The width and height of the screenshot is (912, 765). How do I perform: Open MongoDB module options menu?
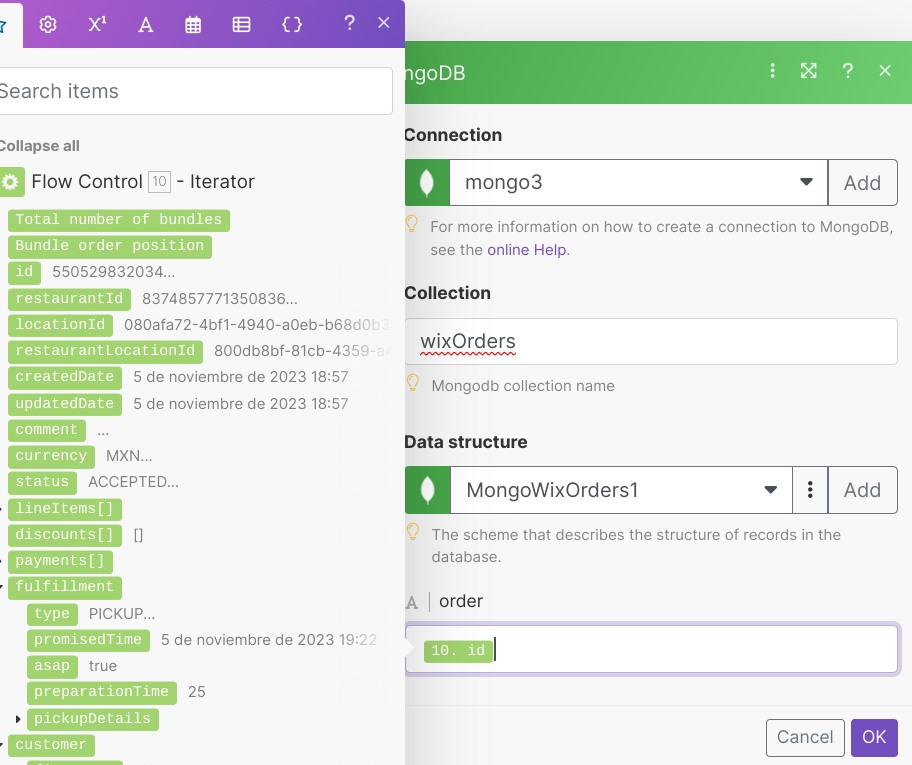coord(772,71)
